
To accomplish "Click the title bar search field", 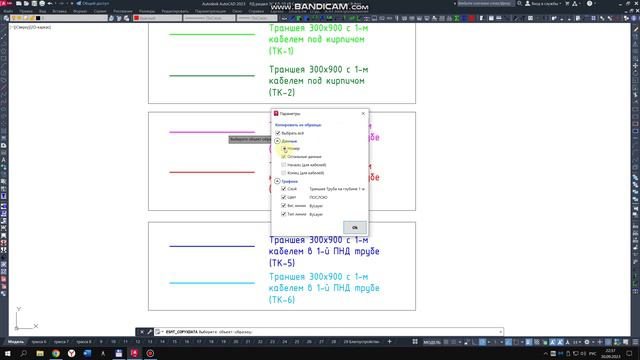I will point(486,3).
